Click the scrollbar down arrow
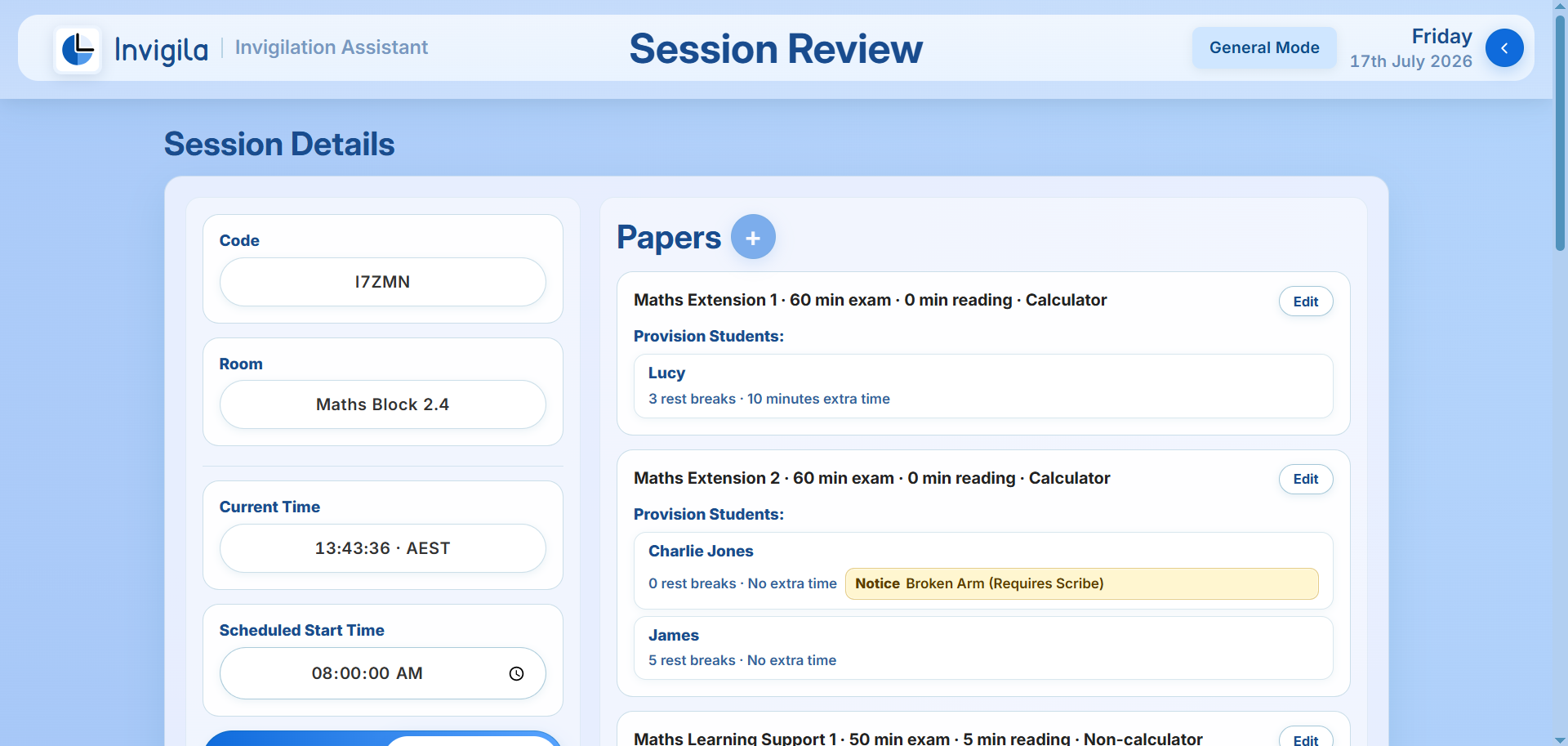The height and width of the screenshot is (746, 1568). coord(1560,739)
